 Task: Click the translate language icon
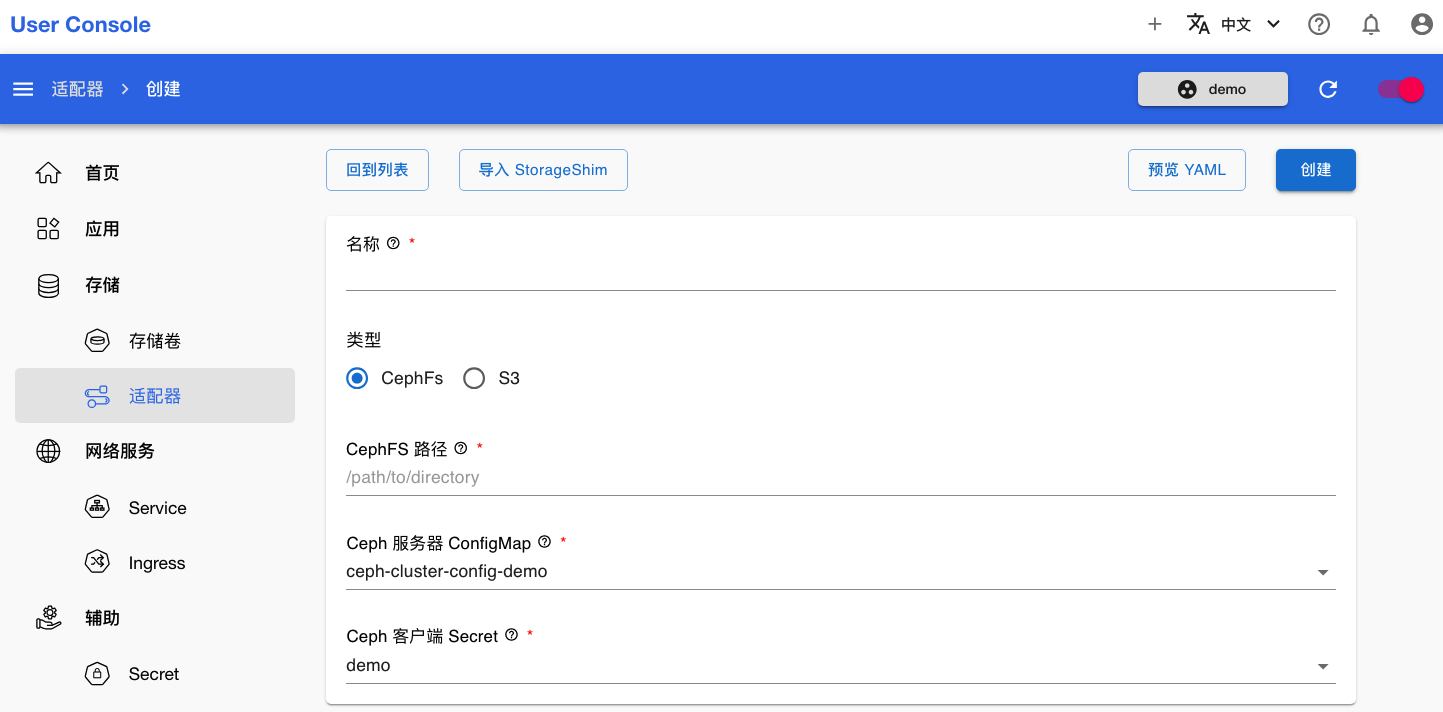[1198, 25]
